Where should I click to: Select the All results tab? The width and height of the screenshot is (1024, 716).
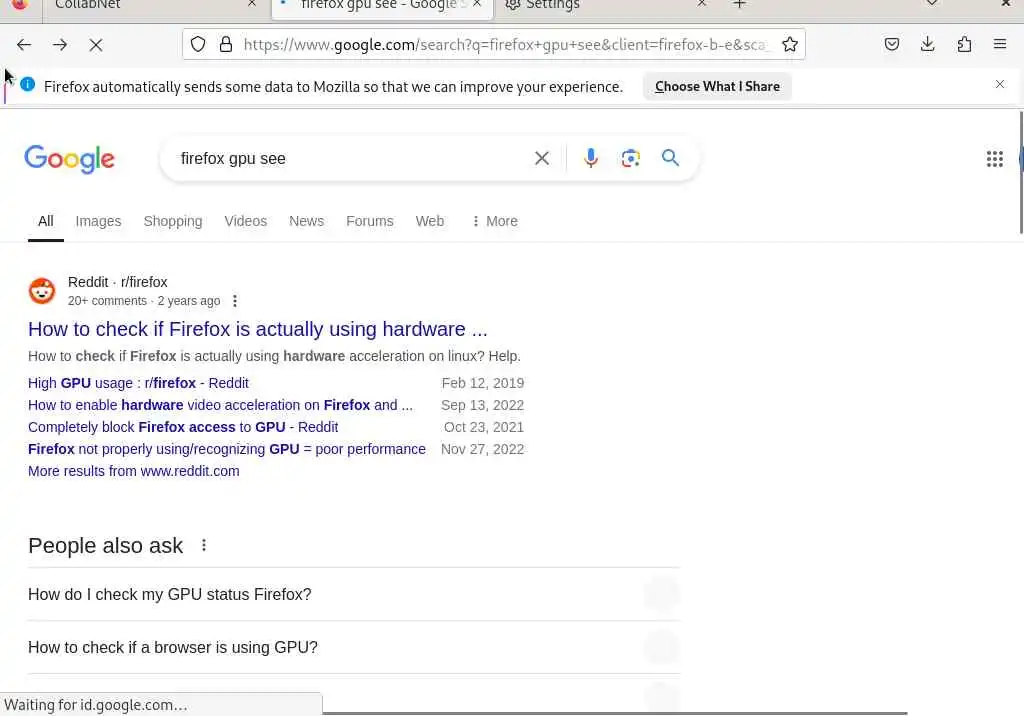tap(46, 221)
